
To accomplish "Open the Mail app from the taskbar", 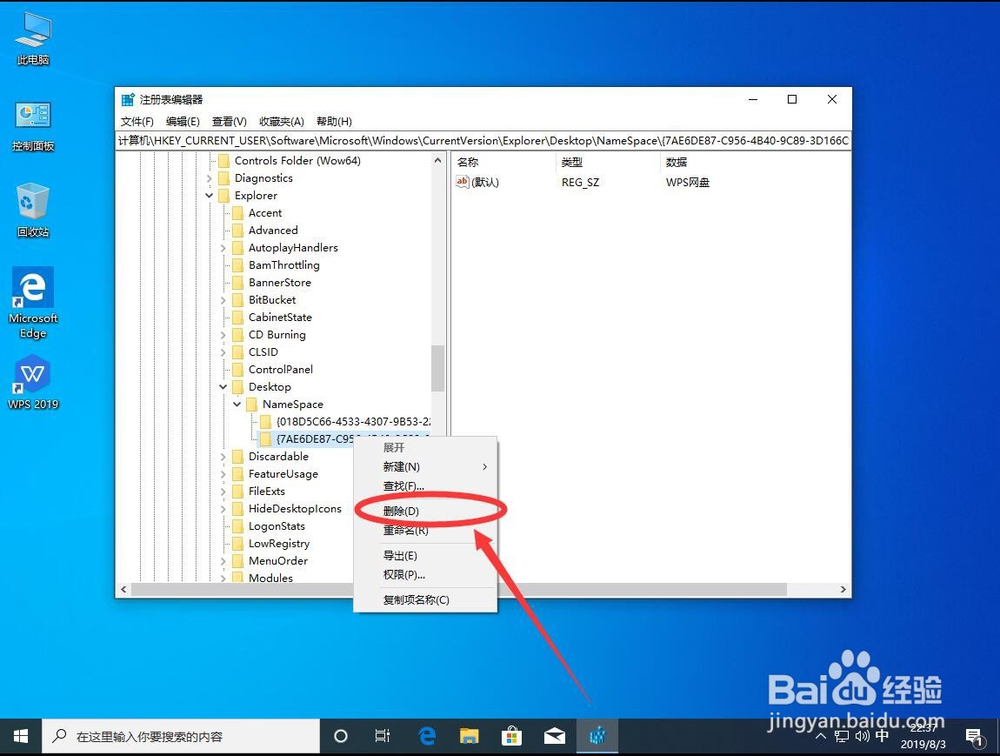I will pyautogui.click(x=554, y=737).
